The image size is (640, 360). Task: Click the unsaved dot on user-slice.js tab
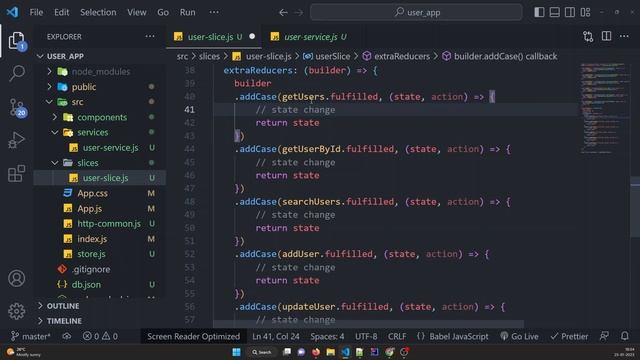[252, 36]
